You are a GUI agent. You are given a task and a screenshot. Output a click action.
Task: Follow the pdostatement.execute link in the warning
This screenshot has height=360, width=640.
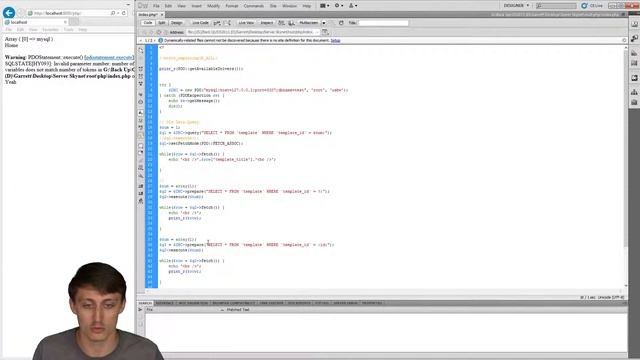tap(109, 58)
